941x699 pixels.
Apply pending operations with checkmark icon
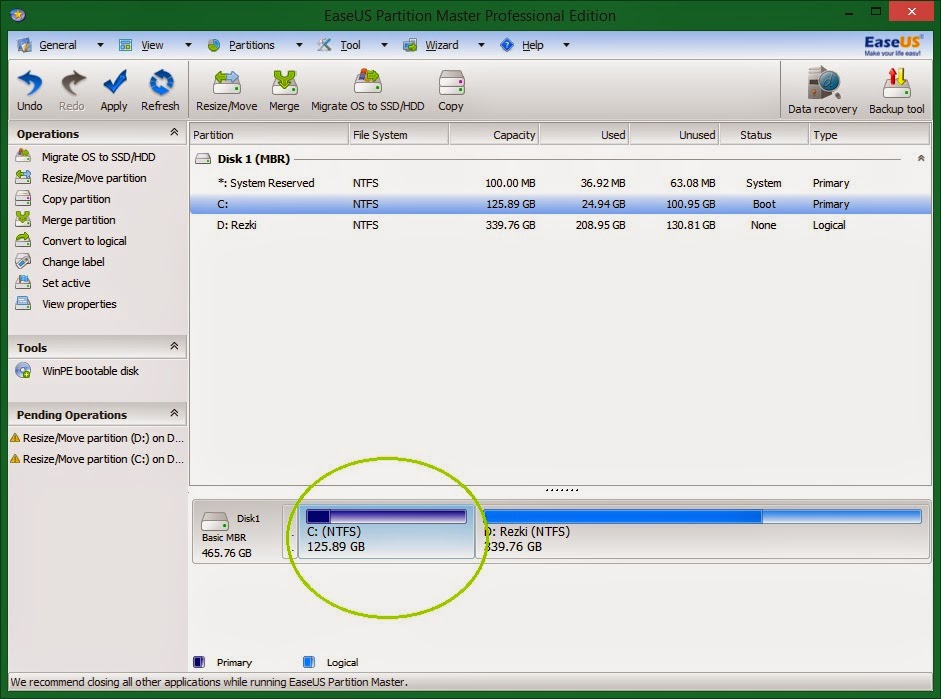pos(114,83)
